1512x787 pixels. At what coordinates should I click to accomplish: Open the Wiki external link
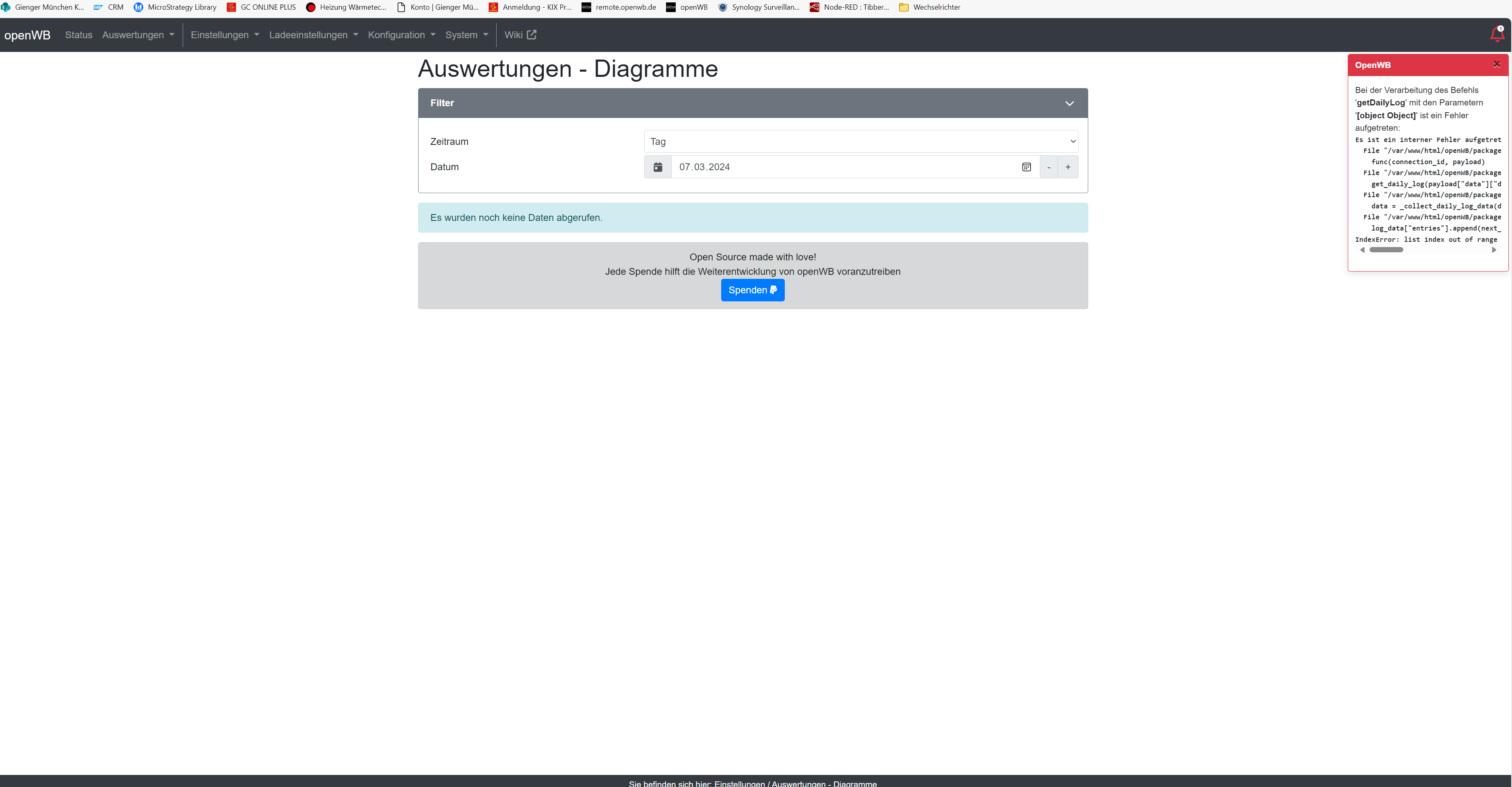520,35
